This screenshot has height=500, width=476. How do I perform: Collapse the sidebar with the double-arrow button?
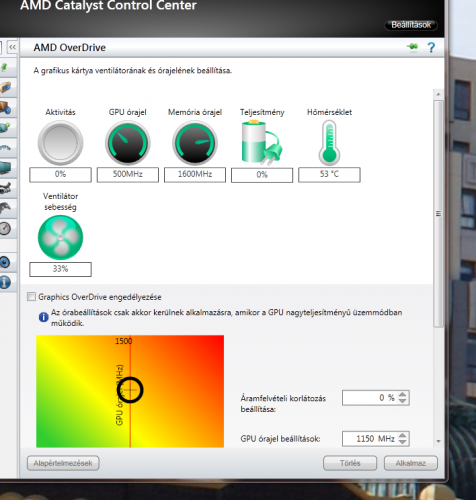[x=12, y=47]
